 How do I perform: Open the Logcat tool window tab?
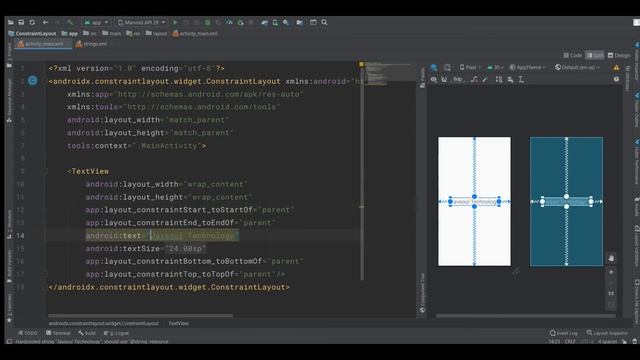coord(116,333)
